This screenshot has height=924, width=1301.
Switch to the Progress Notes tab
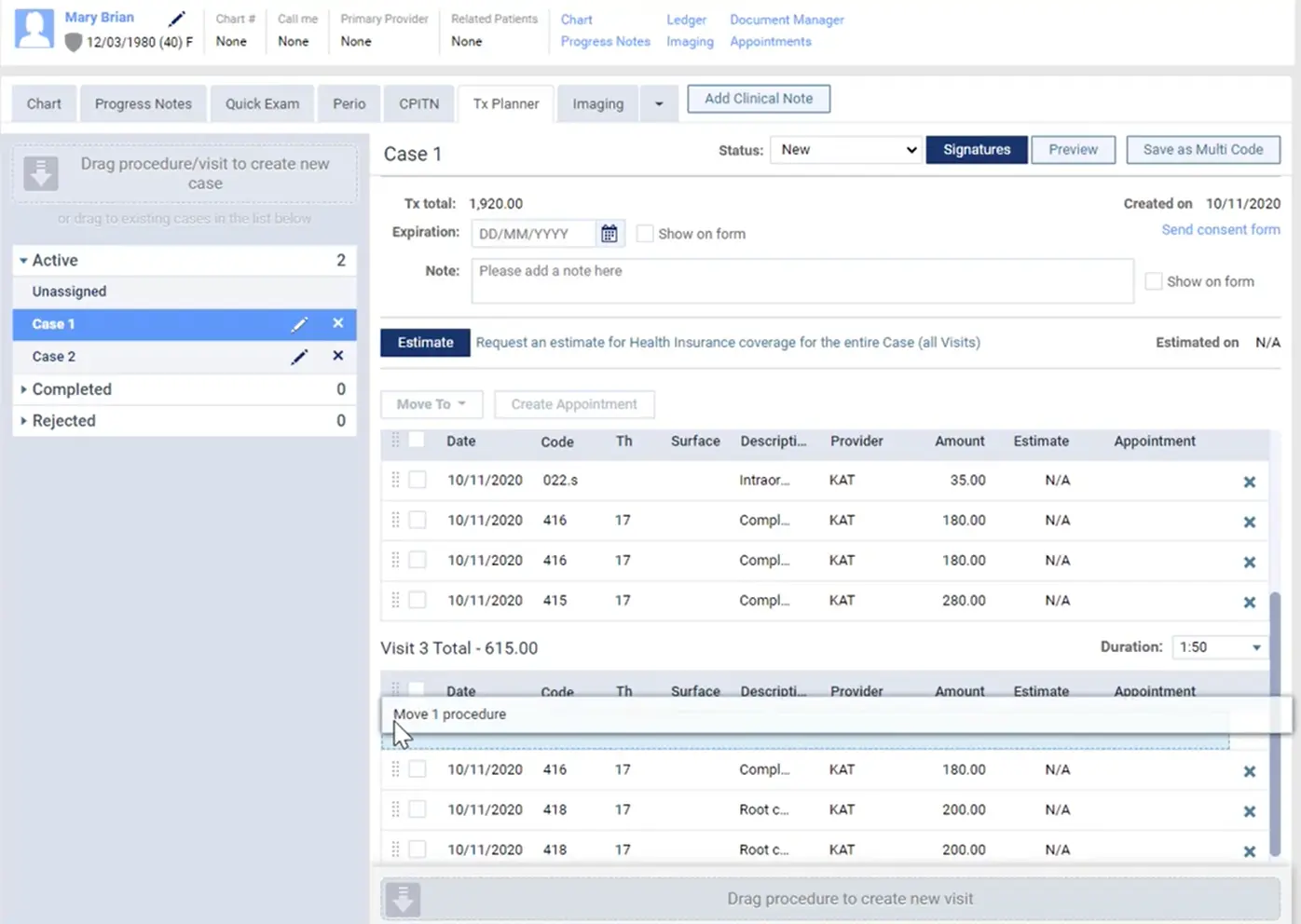pos(144,104)
